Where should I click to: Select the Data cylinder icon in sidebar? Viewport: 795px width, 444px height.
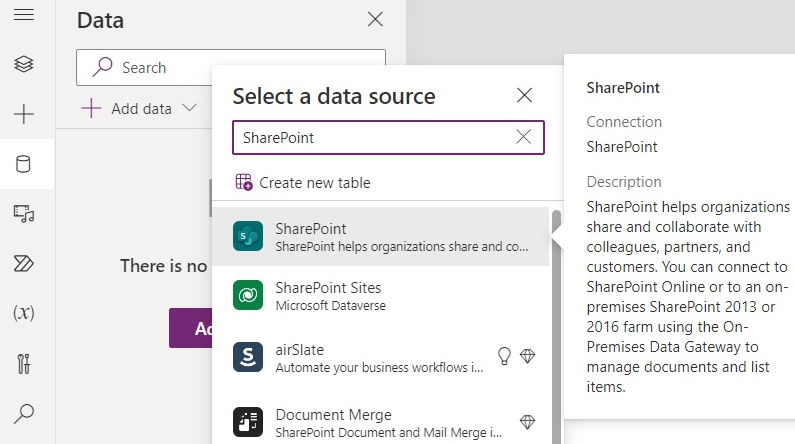[23, 164]
